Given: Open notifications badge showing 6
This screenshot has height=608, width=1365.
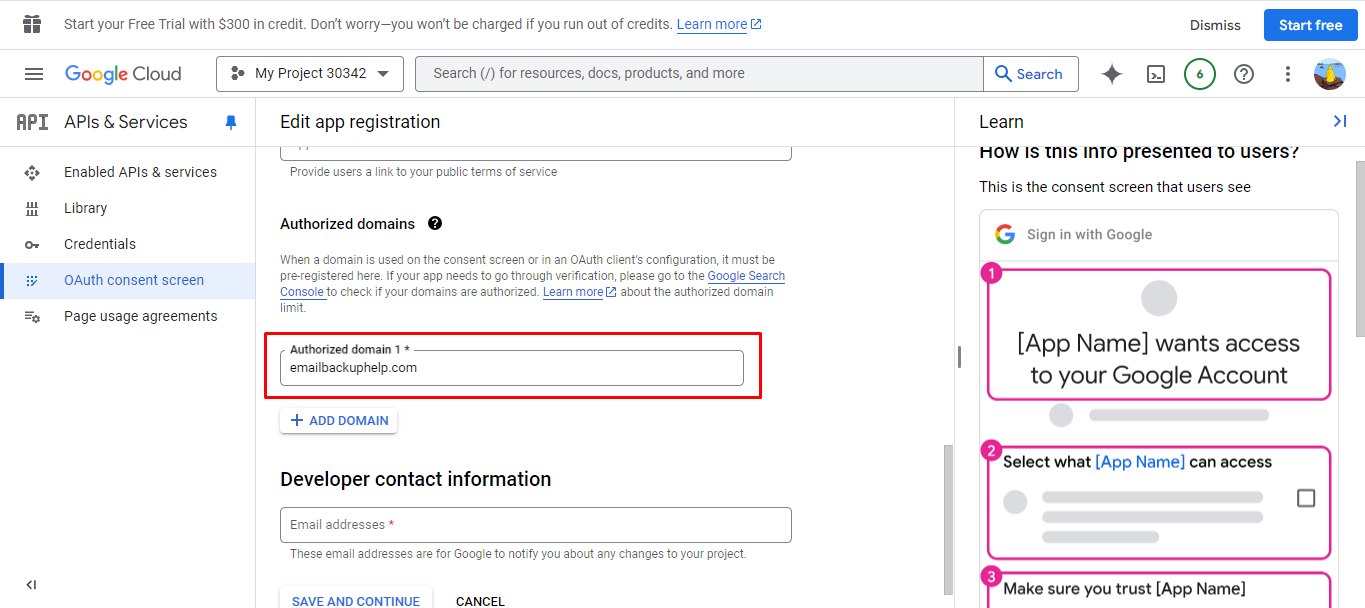Looking at the screenshot, I should click(x=1200, y=74).
